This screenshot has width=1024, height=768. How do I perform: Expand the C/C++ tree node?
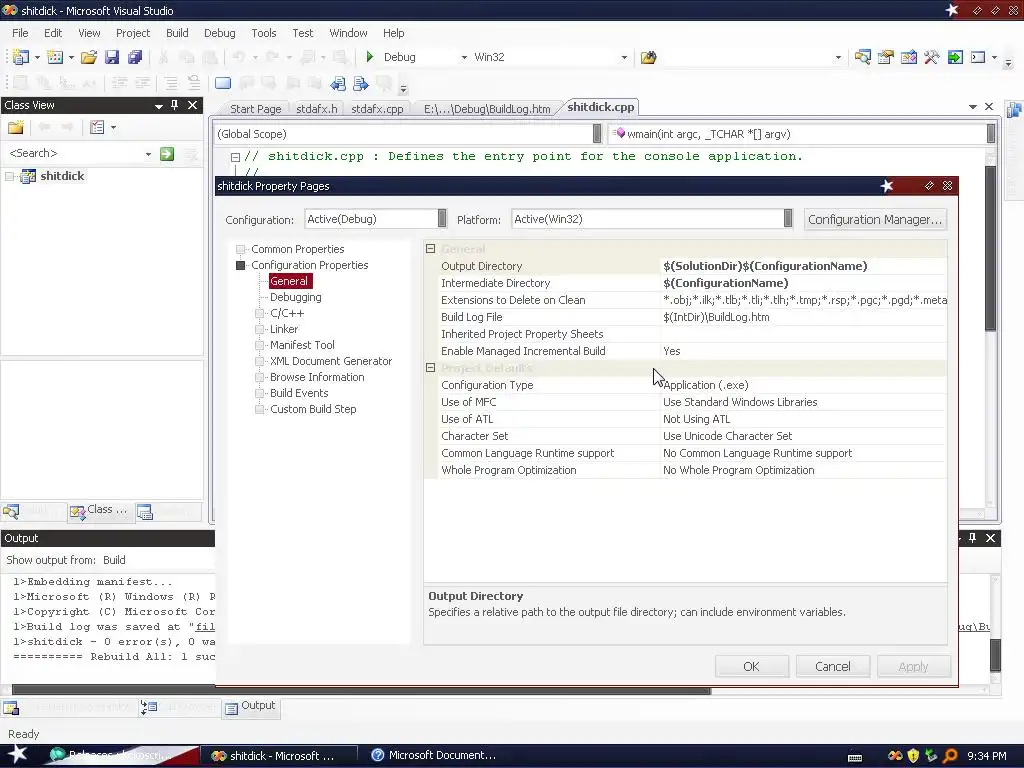(259, 313)
